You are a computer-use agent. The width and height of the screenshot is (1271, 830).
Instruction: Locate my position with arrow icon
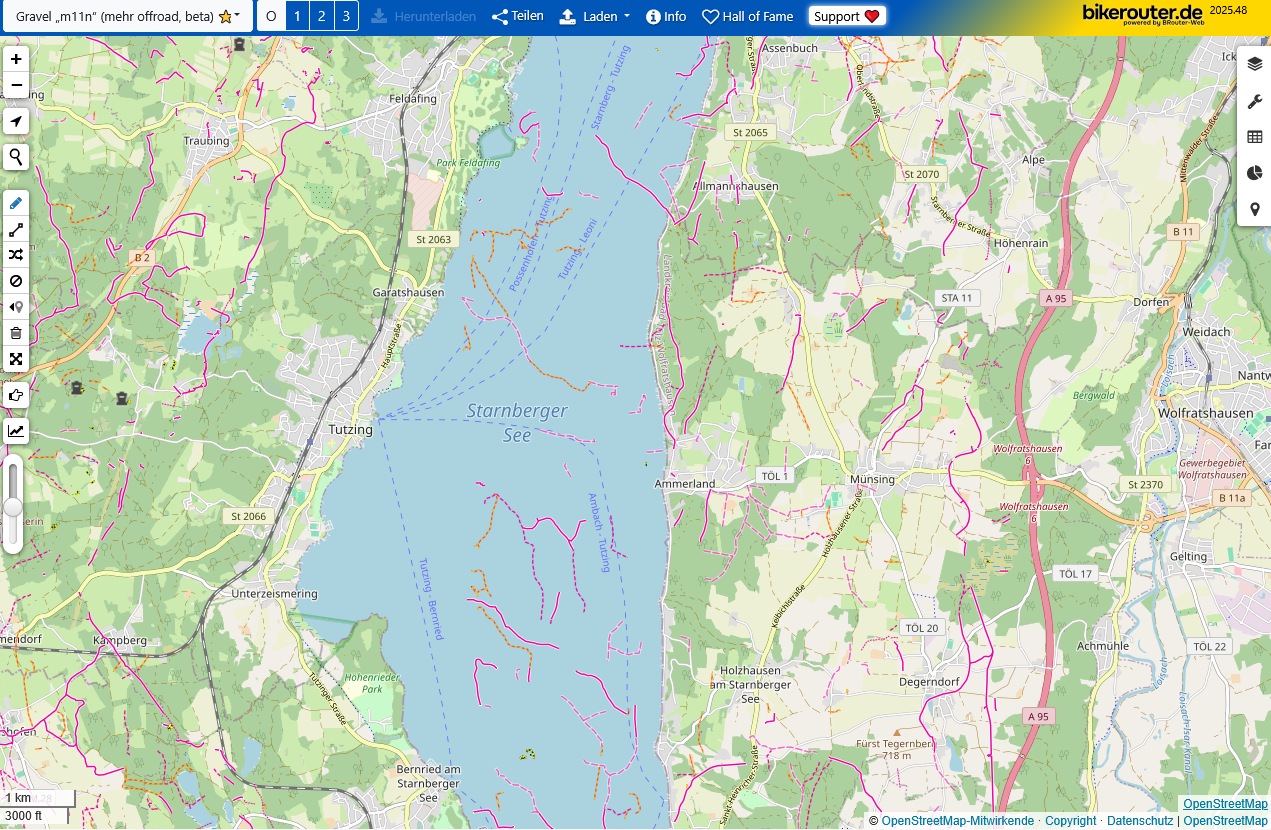tap(16, 122)
